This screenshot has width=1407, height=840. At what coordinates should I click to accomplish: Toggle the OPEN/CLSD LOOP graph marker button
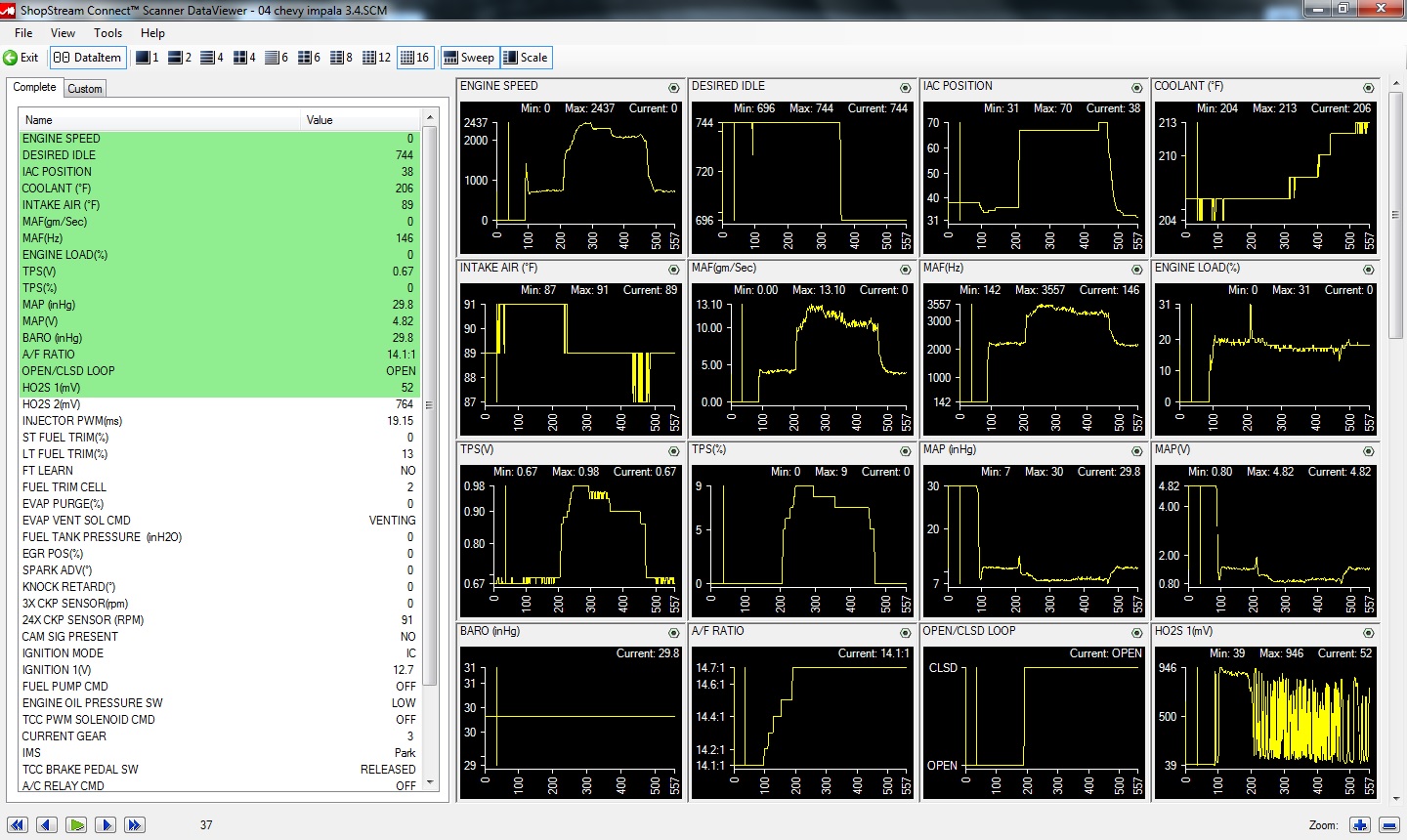tap(1136, 633)
